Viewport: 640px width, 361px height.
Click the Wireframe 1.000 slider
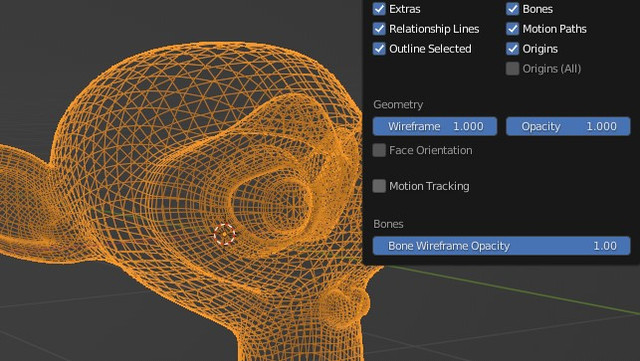click(435, 126)
